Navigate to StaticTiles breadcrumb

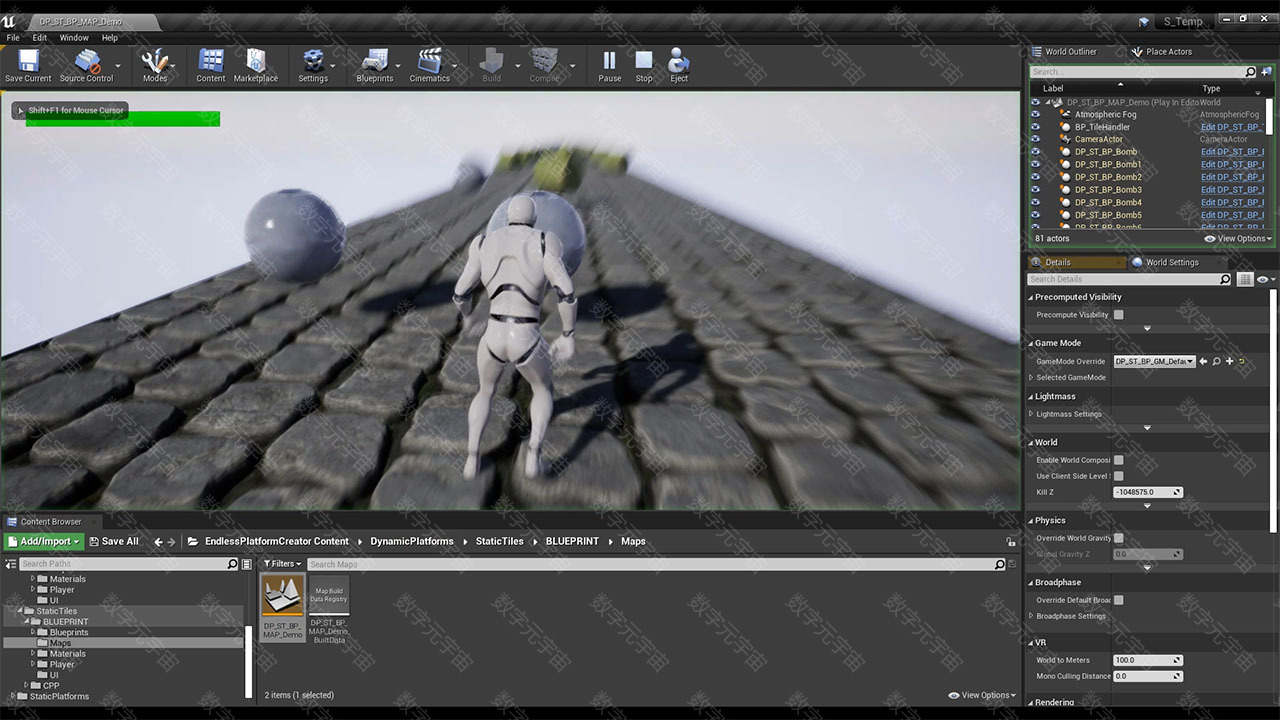(499, 541)
